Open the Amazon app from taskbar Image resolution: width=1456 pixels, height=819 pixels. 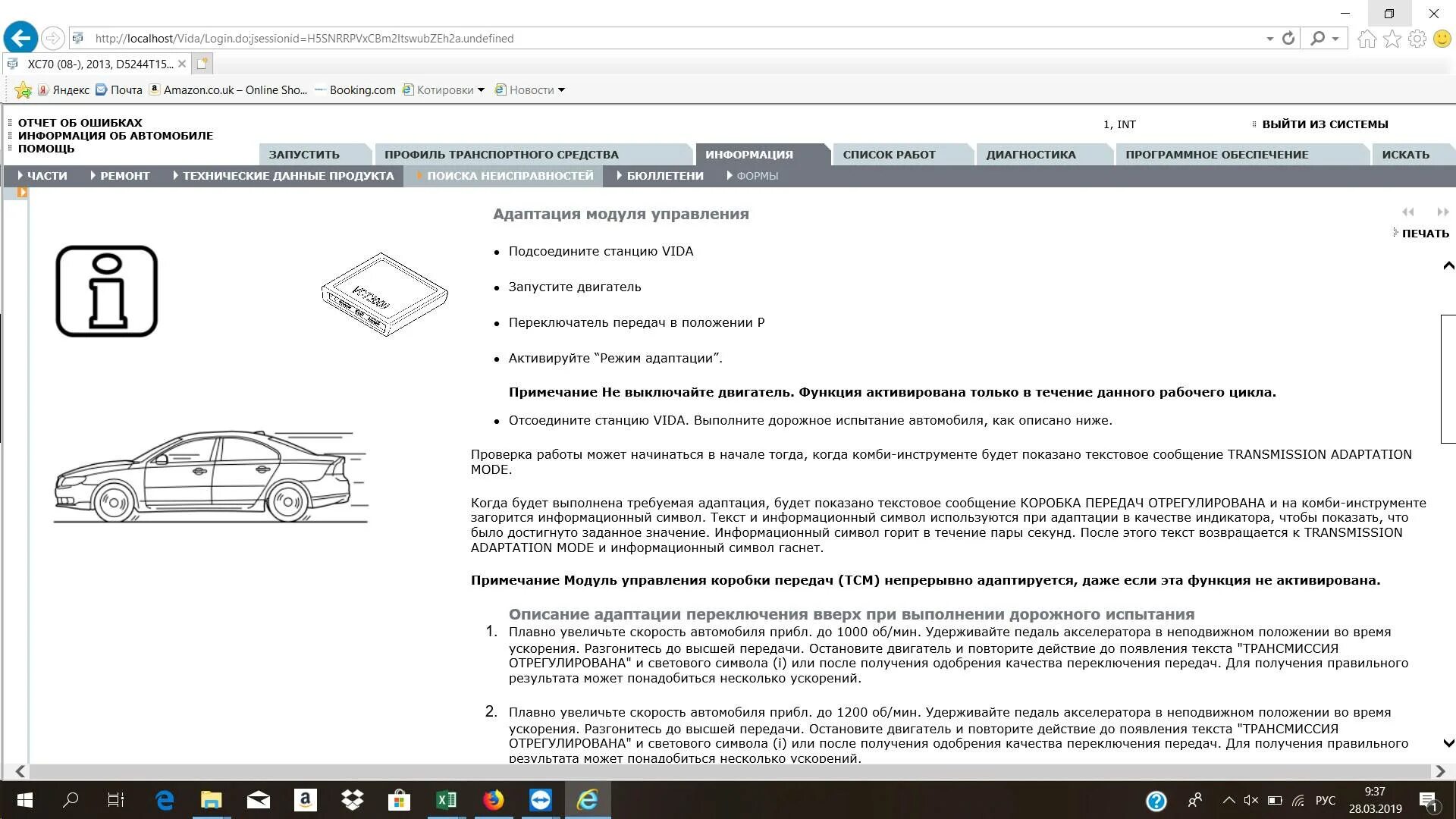(x=305, y=800)
